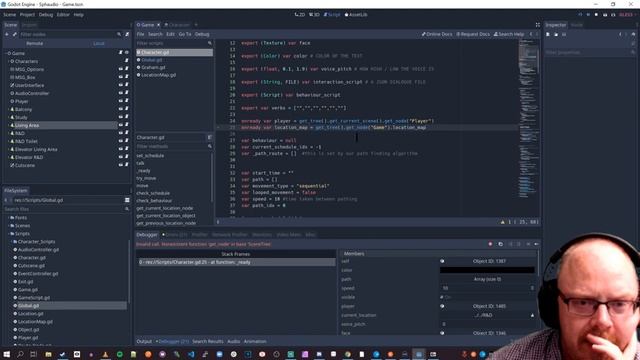Open the AssetLib workspace
Viewport: 640px width, 360px height.
tap(356, 15)
